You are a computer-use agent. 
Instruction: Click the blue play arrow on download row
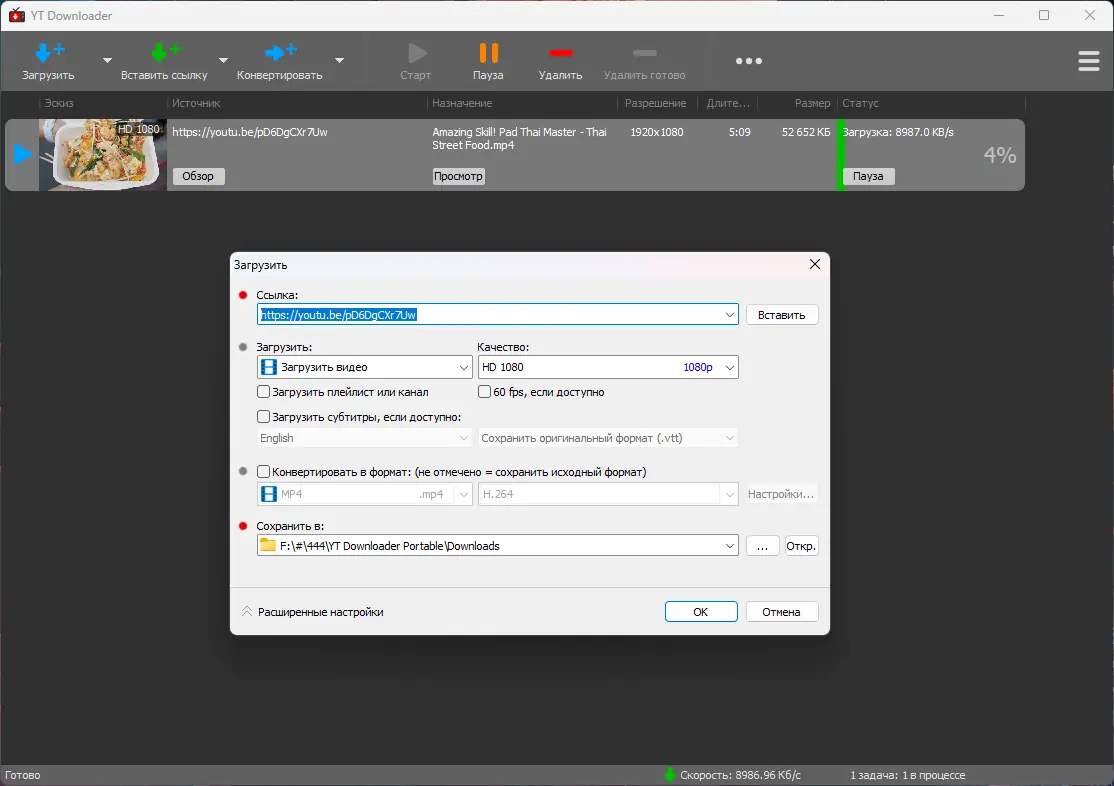(22, 154)
